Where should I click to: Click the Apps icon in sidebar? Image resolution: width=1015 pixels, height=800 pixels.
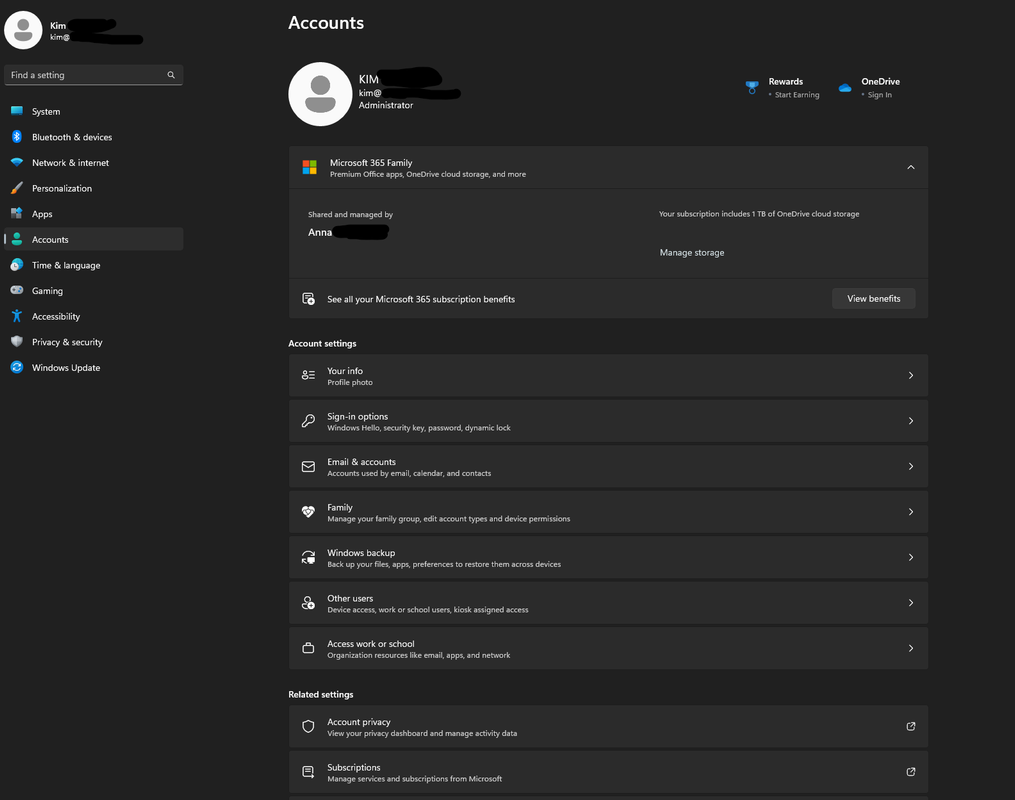17,214
